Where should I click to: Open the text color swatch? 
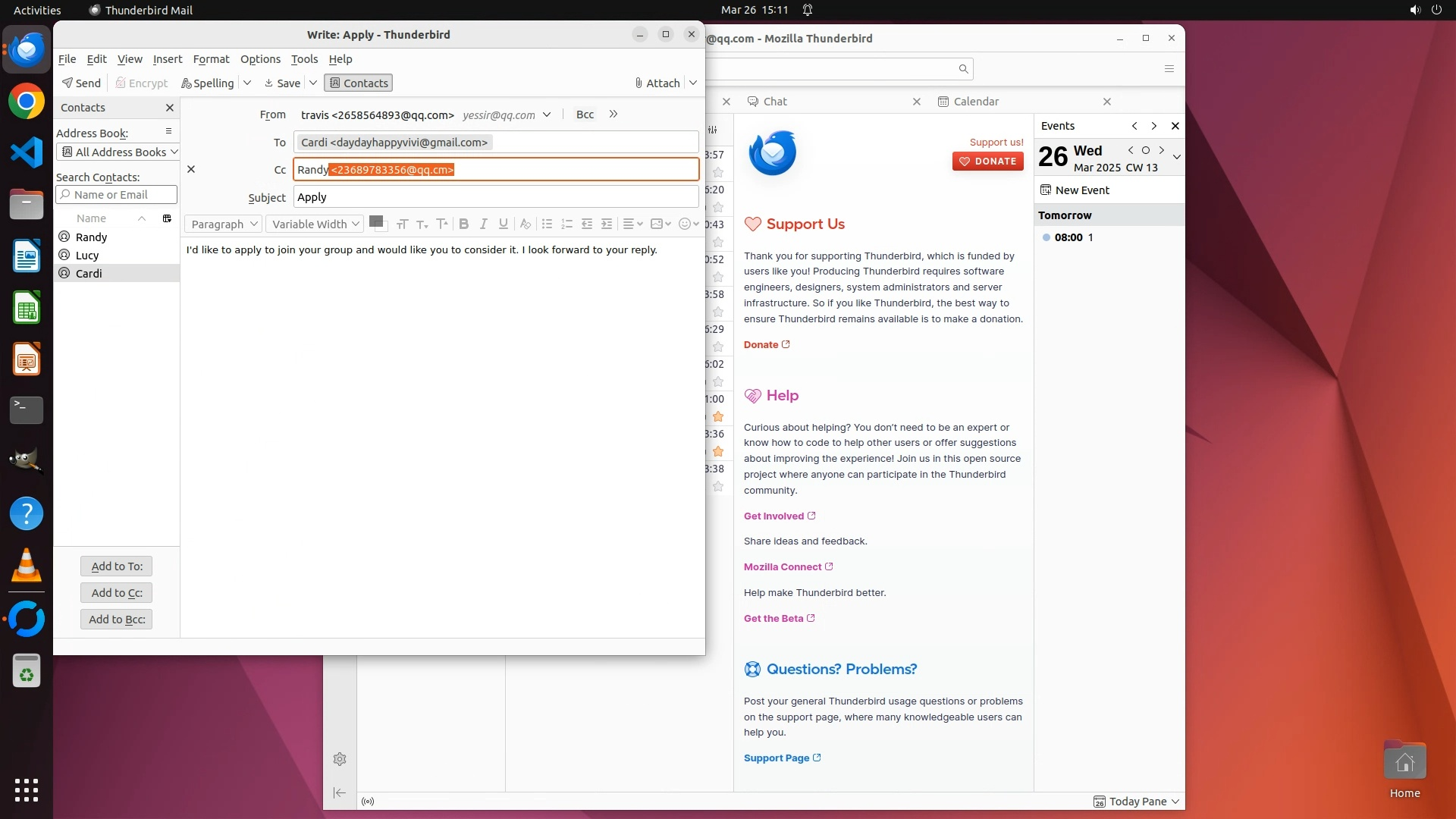pyautogui.click(x=375, y=221)
